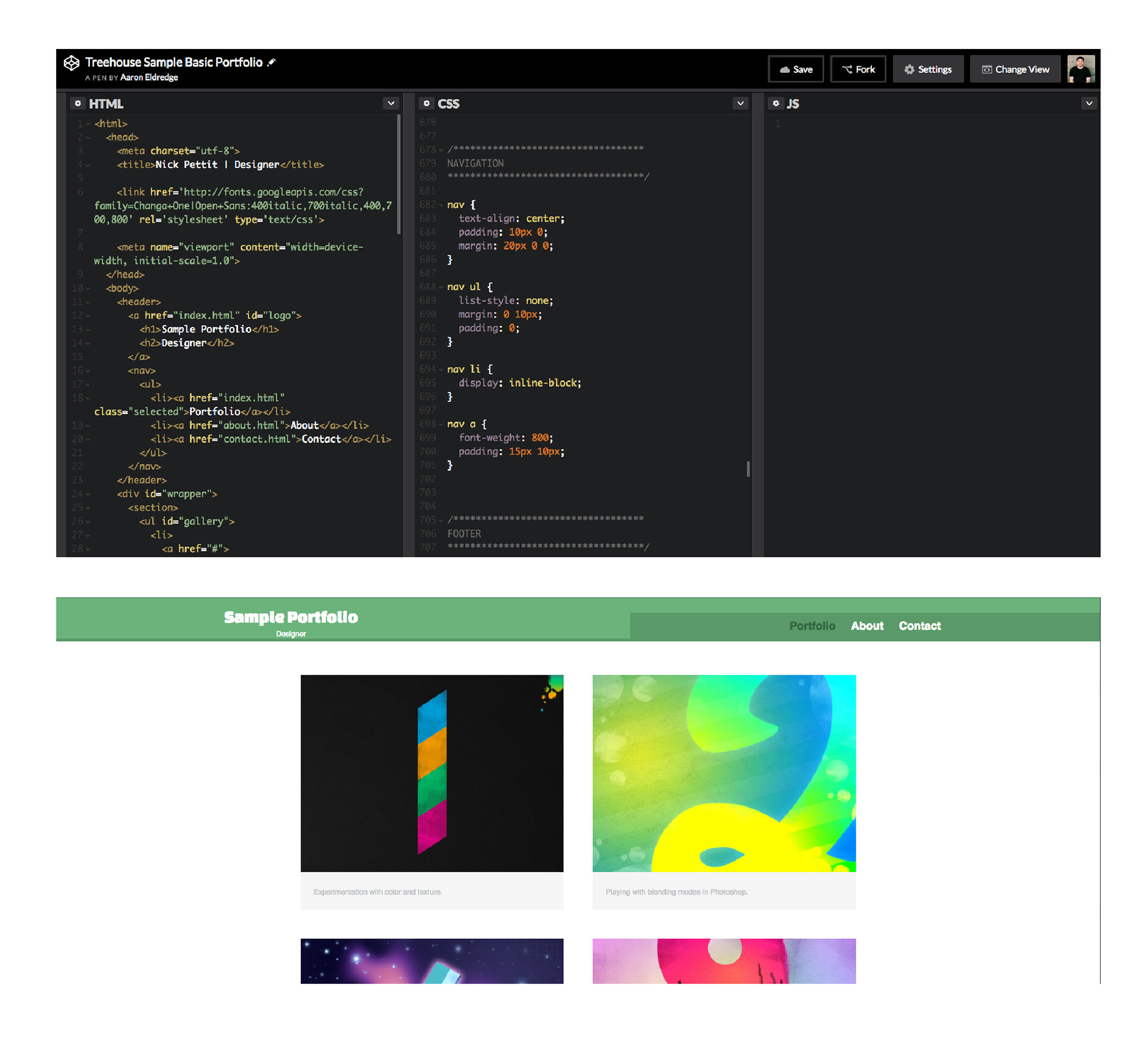The height and width of the screenshot is (1062, 1148).
Task: Click the Contact navigation link in preview
Action: (919, 626)
